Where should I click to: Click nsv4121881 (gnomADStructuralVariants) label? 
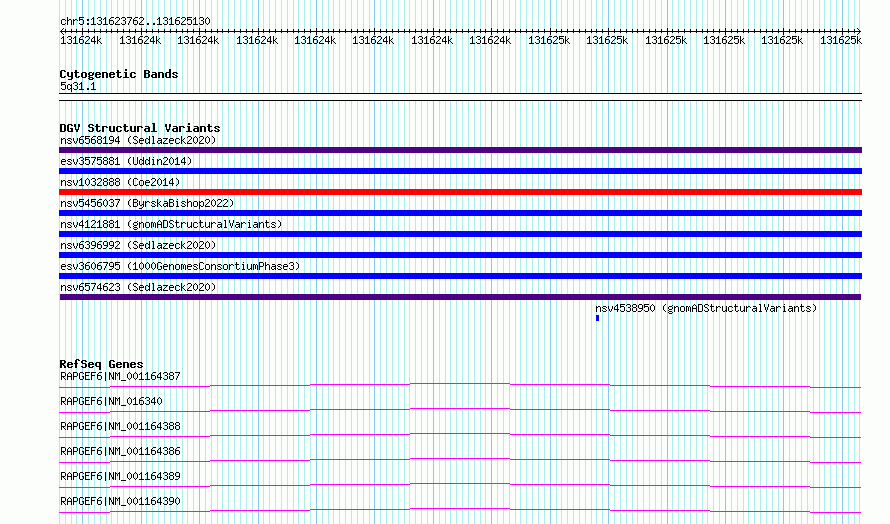tap(171, 224)
